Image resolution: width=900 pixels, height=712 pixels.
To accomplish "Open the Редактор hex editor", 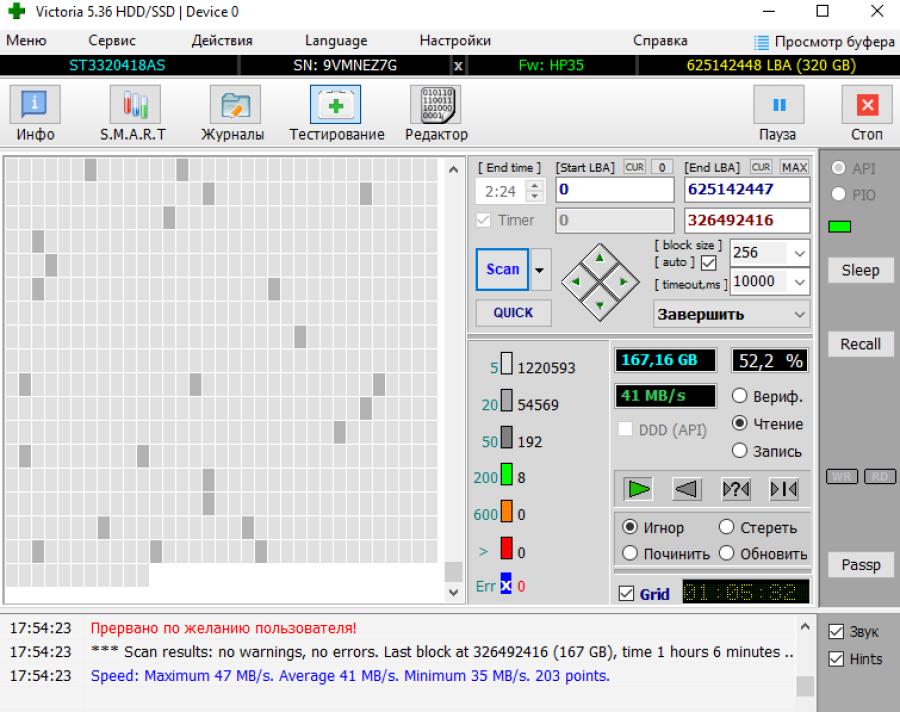I will point(436,113).
